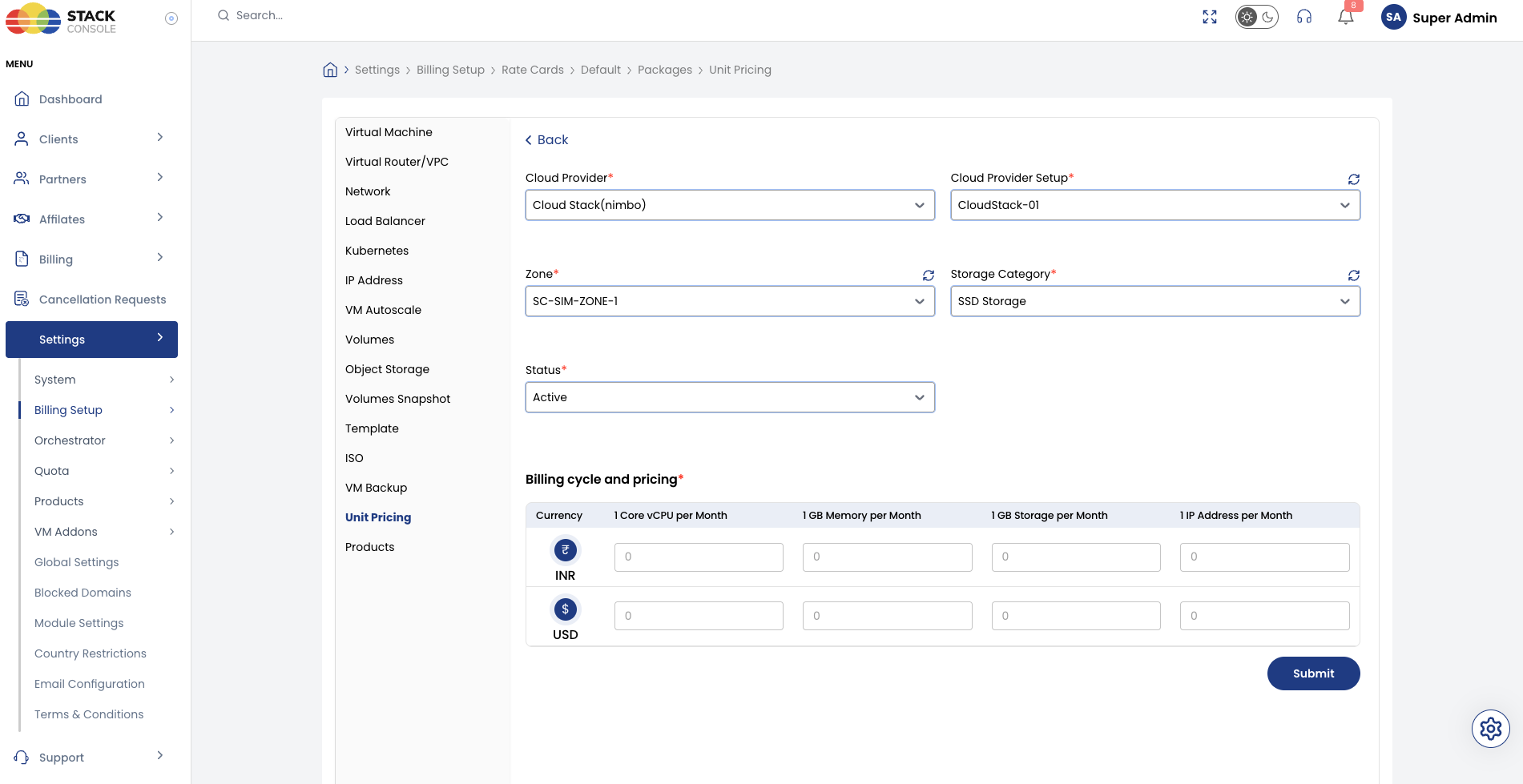Click Cancellation Requests icon
The height and width of the screenshot is (784, 1523).
point(22,299)
